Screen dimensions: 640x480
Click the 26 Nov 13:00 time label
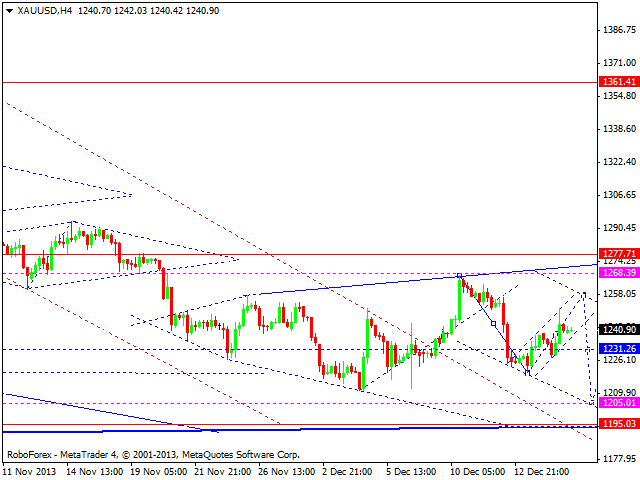[x=287, y=472]
